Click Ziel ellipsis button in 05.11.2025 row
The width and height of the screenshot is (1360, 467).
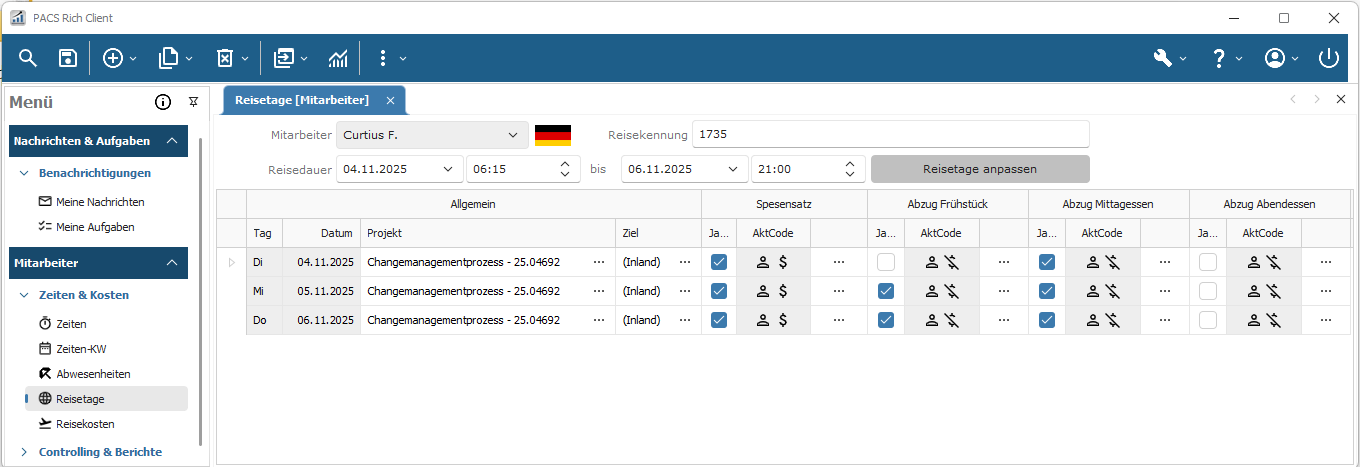[x=685, y=291]
